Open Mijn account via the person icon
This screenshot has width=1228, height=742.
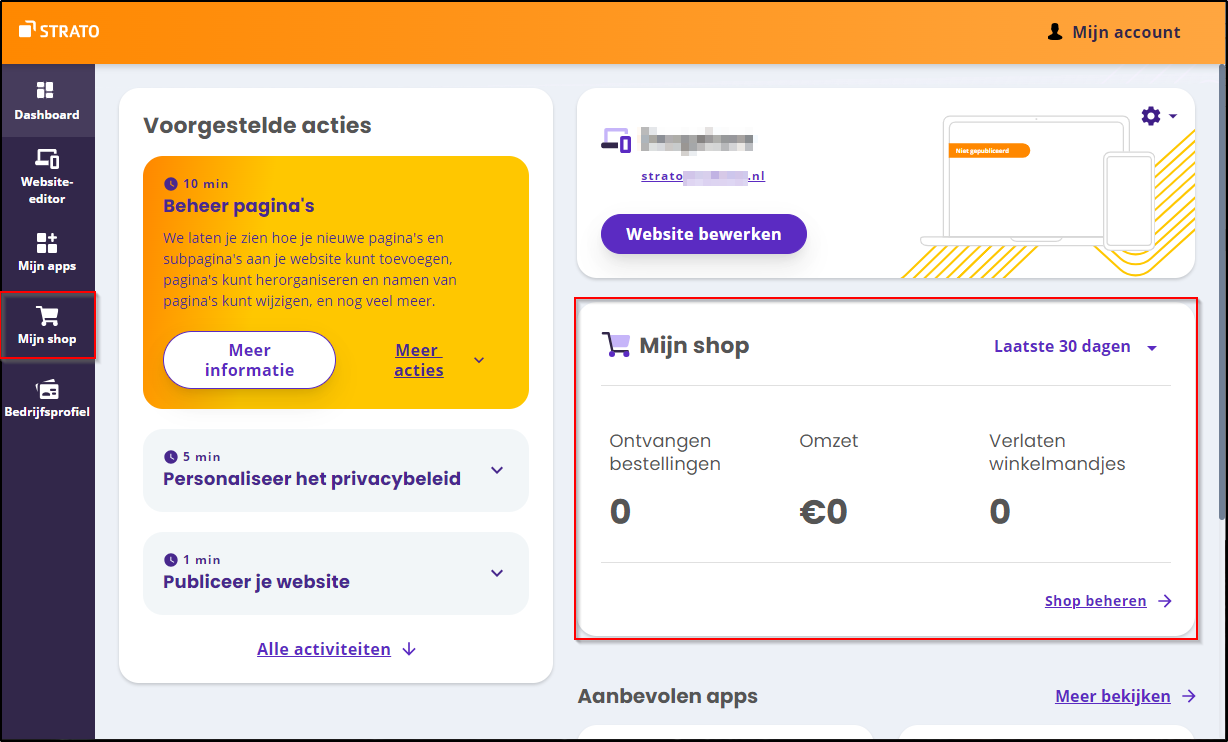[1113, 31]
